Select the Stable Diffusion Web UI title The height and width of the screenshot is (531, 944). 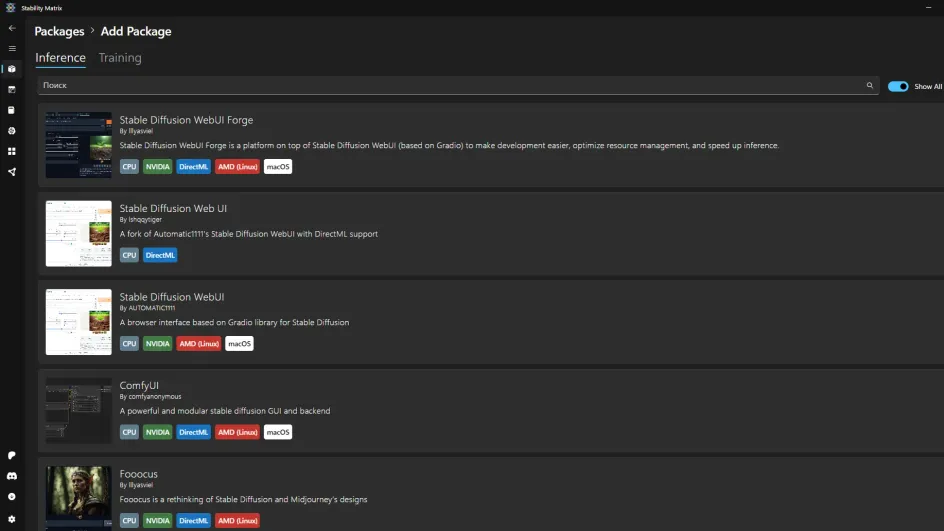click(173, 208)
